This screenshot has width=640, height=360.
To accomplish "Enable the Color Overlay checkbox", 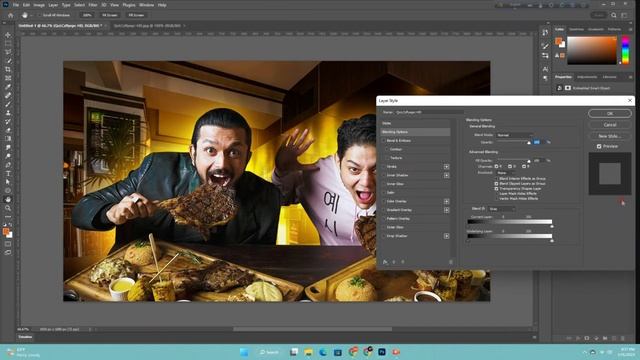I will pyautogui.click(x=384, y=201).
